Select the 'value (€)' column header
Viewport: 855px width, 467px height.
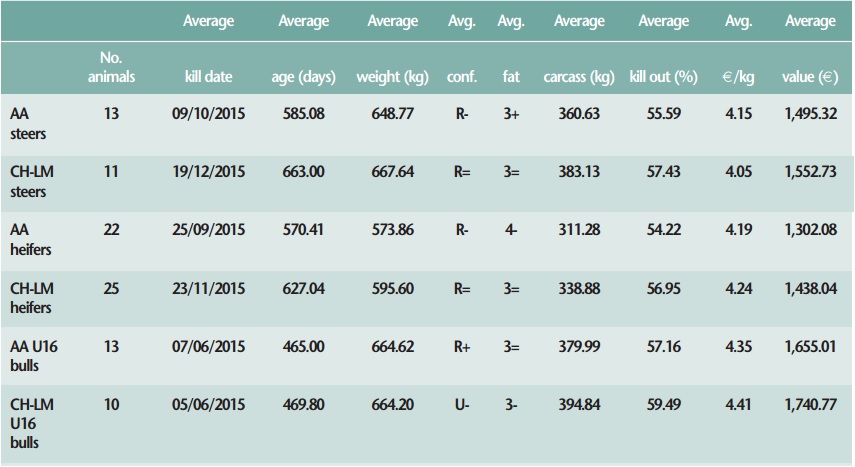pyautogui.click(x=810, y=77)
